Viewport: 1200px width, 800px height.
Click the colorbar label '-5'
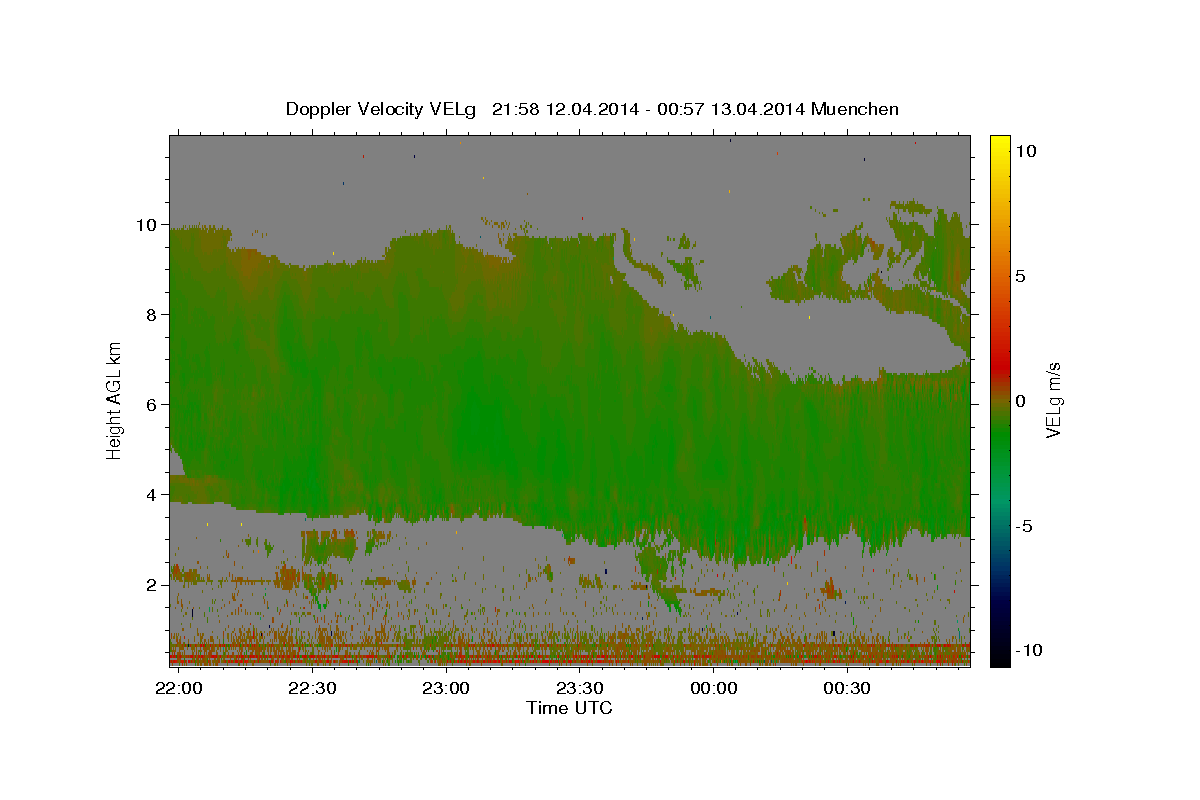[x=1024, y=526]
